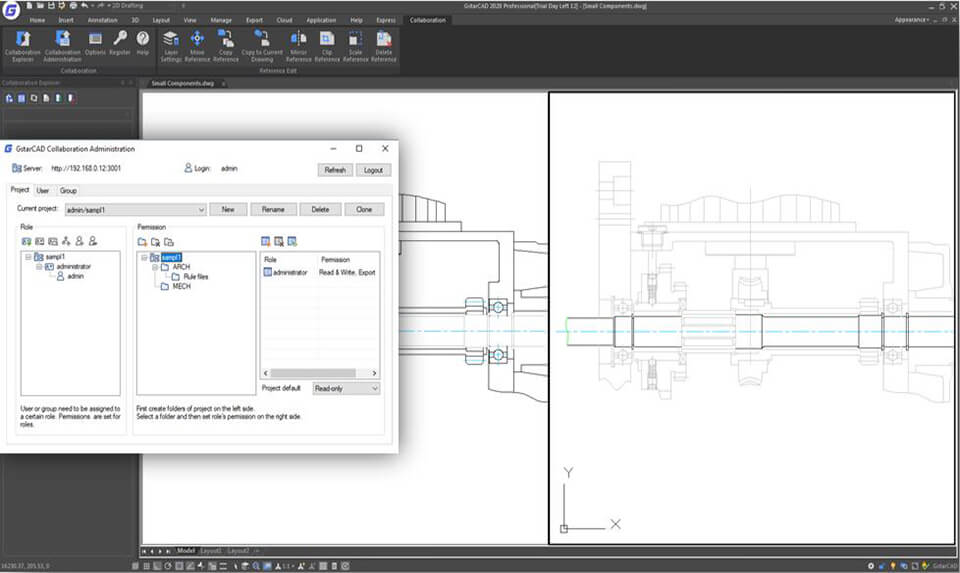The image size is (960, 573).
Task: Click the GstarCAD application logo button
Action: click(11, 10)
